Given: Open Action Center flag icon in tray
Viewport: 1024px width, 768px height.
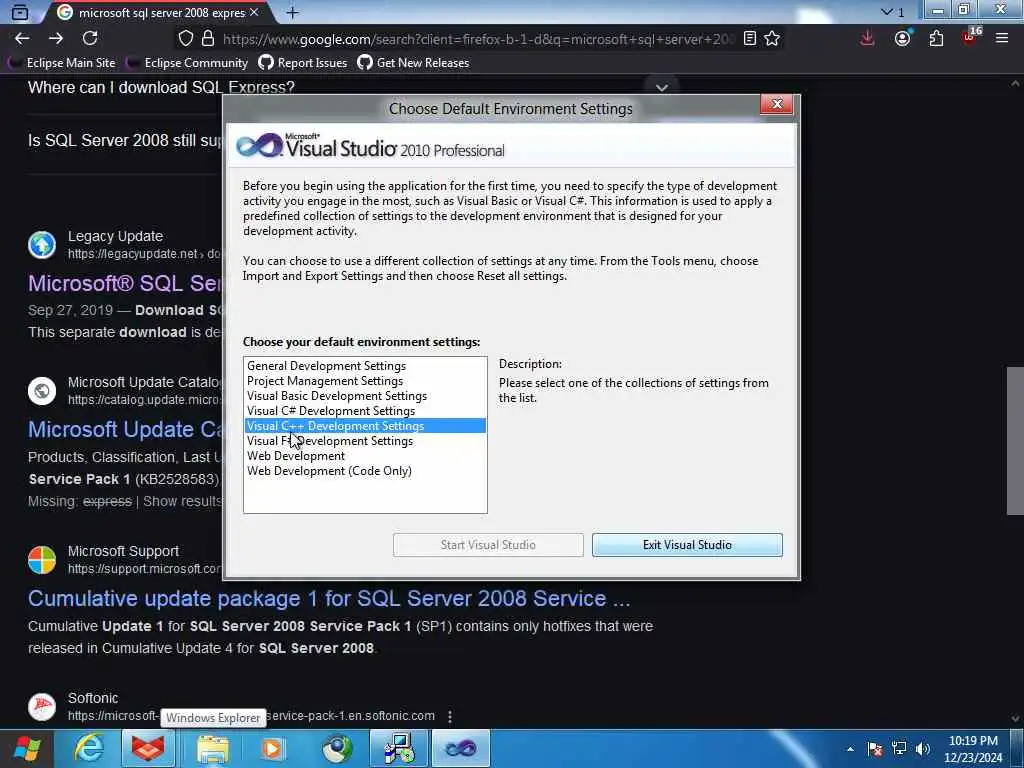Looking at the screenshot, I should 875,749.
